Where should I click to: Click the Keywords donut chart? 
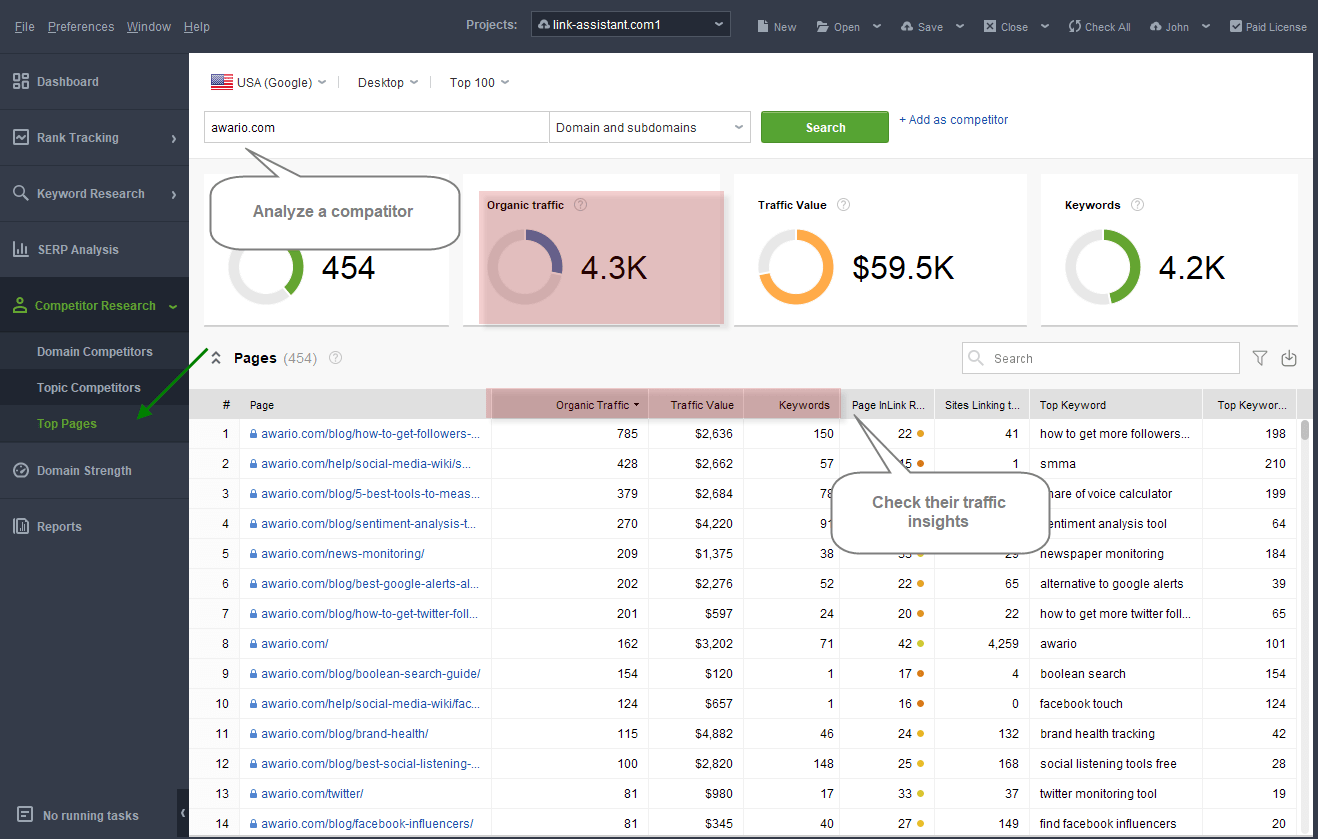point(1103,267)
